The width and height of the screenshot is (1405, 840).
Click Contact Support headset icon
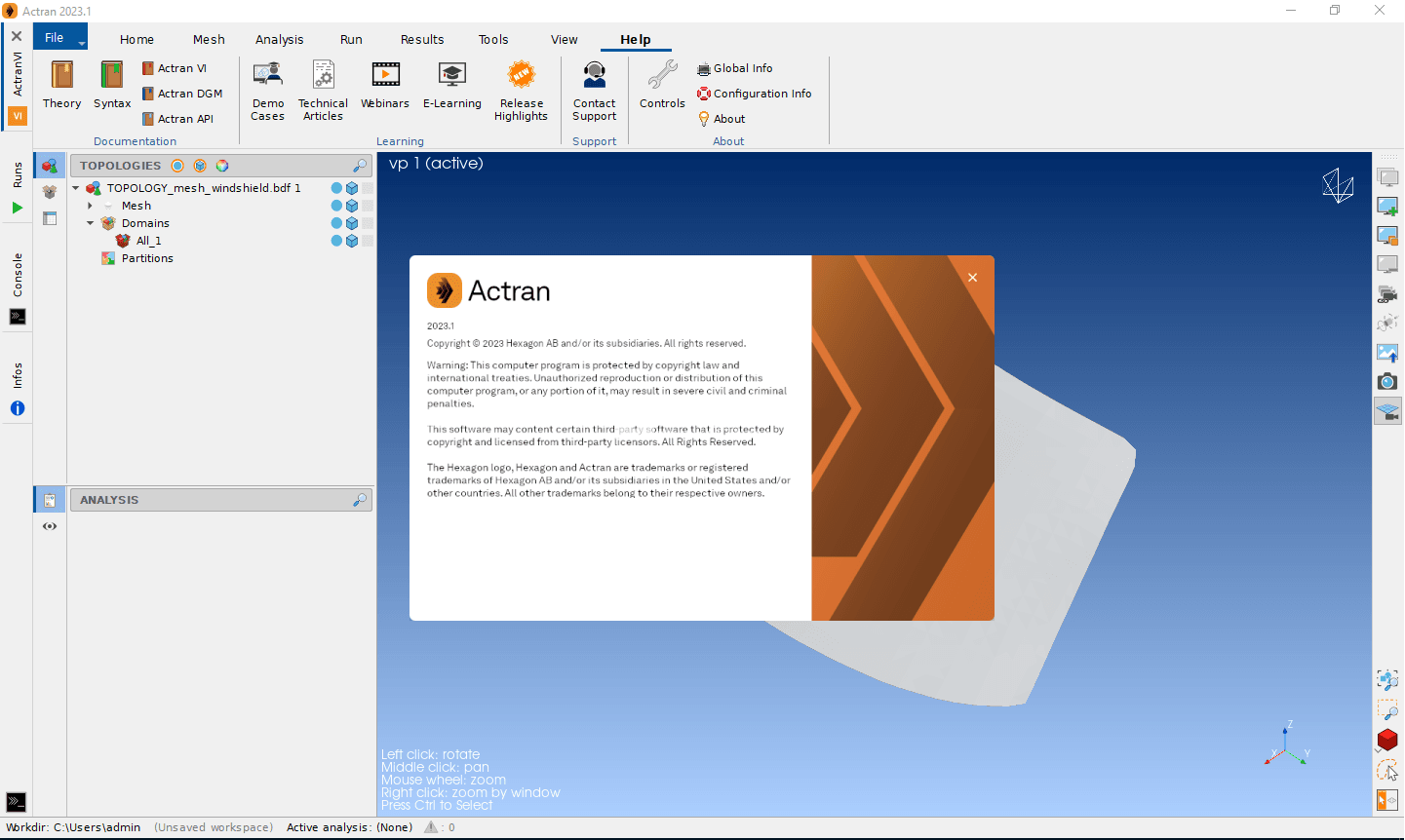[x=594, y=76]
